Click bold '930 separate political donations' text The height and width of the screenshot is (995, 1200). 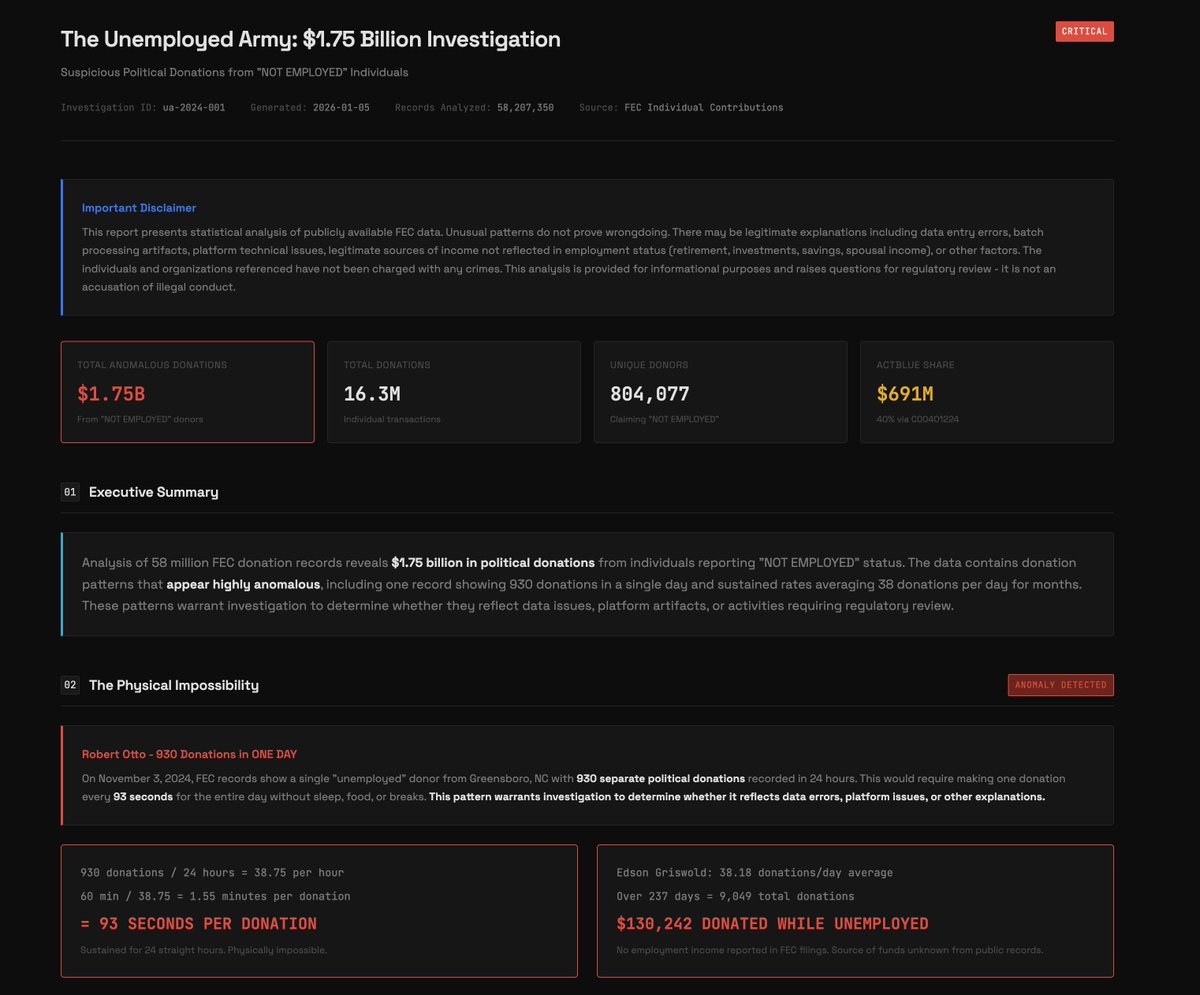(x=660, y=778)
